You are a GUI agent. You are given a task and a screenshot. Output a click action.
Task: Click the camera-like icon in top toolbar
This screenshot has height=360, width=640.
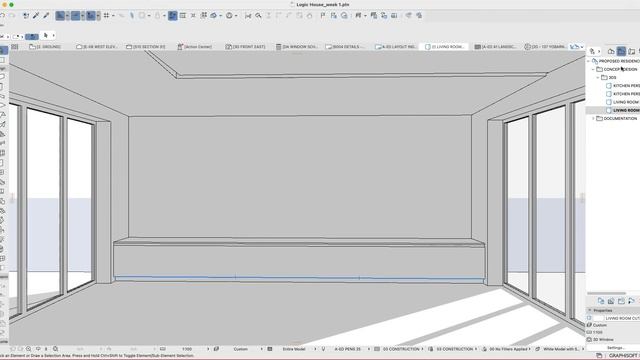[394, 16]
